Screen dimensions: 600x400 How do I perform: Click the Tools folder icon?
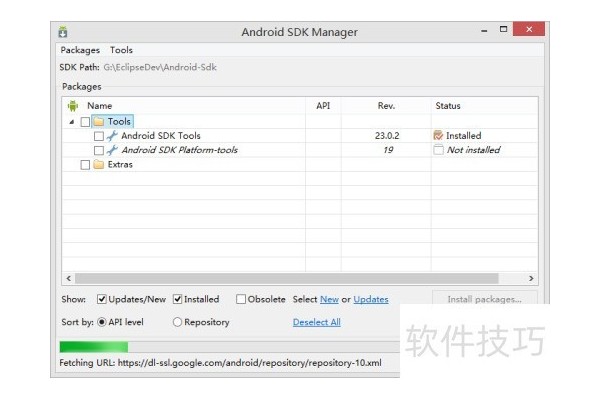[99, 122]
